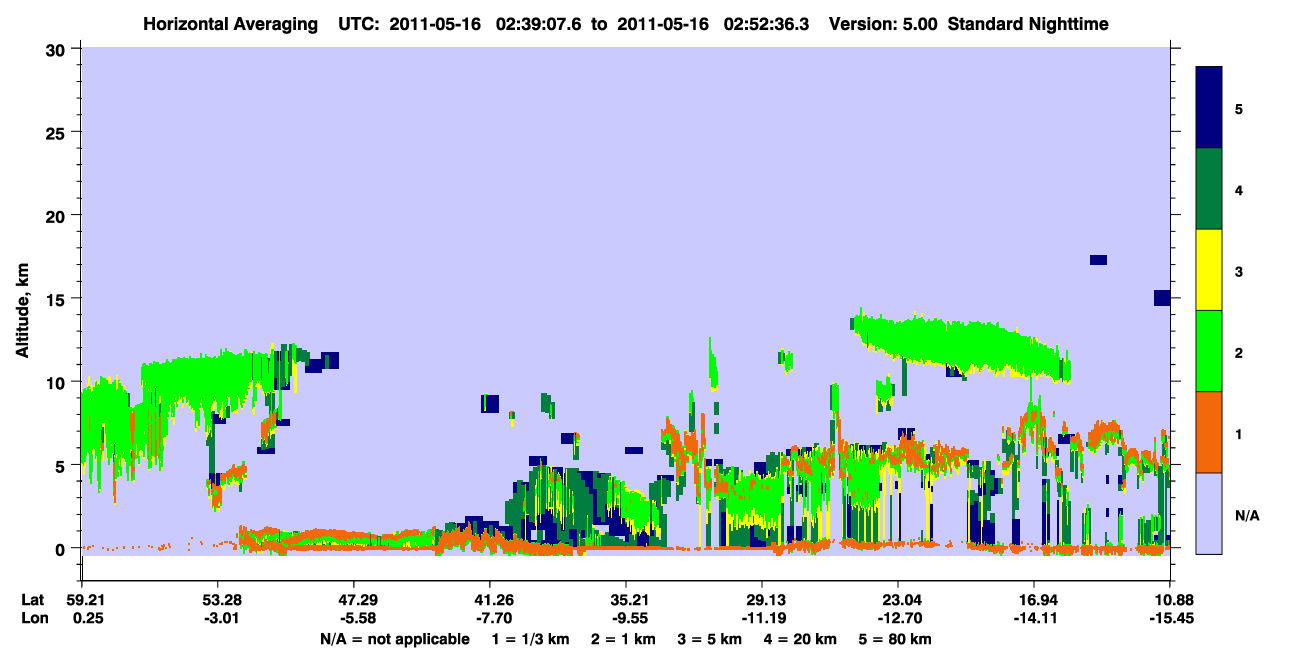This screenshot has height=667, width=1300.
Task: Click end time '02:52:36.3' in the title
Action: (768, 24)
